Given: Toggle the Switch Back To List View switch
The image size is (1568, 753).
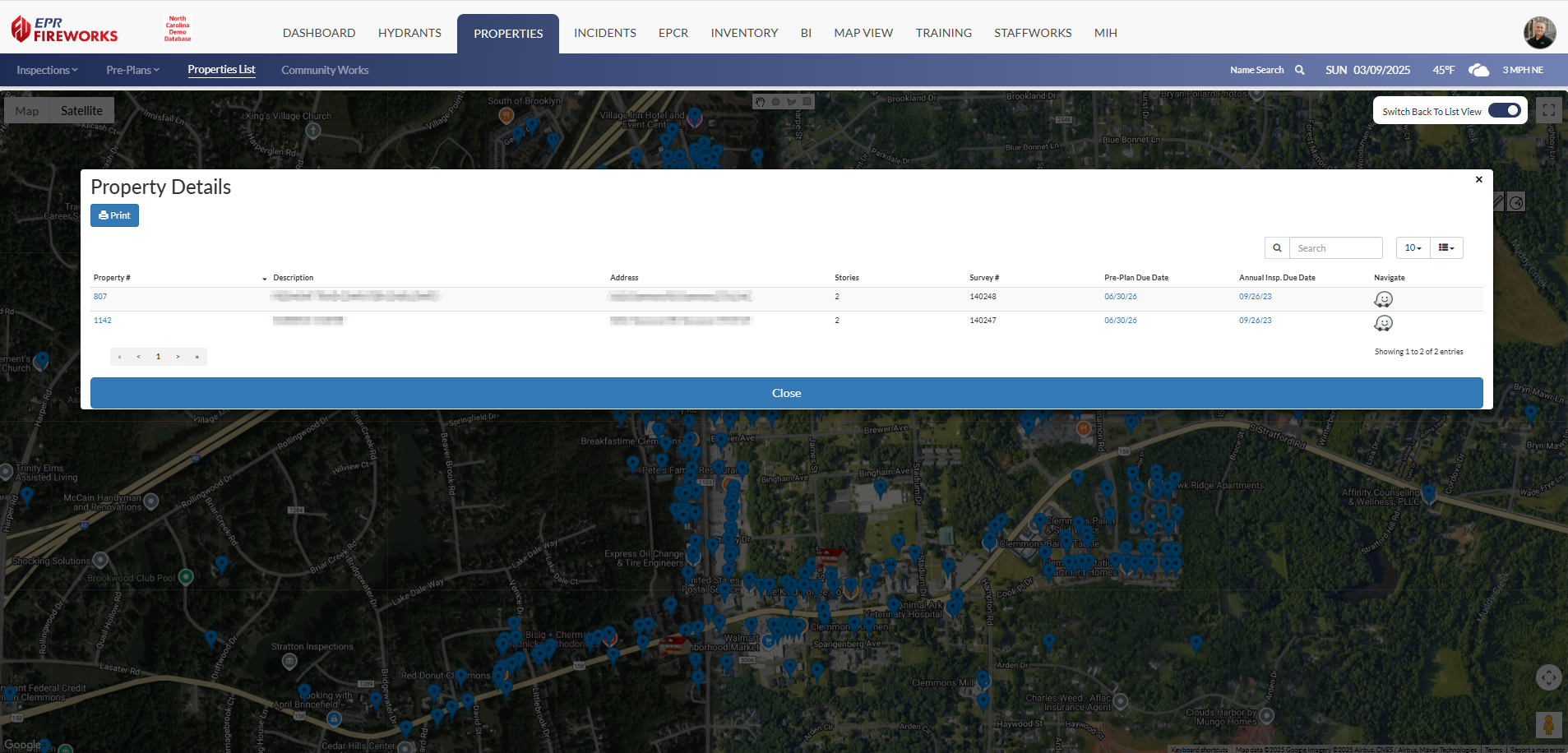Looking at the screenshot, I should (1504, 111).
